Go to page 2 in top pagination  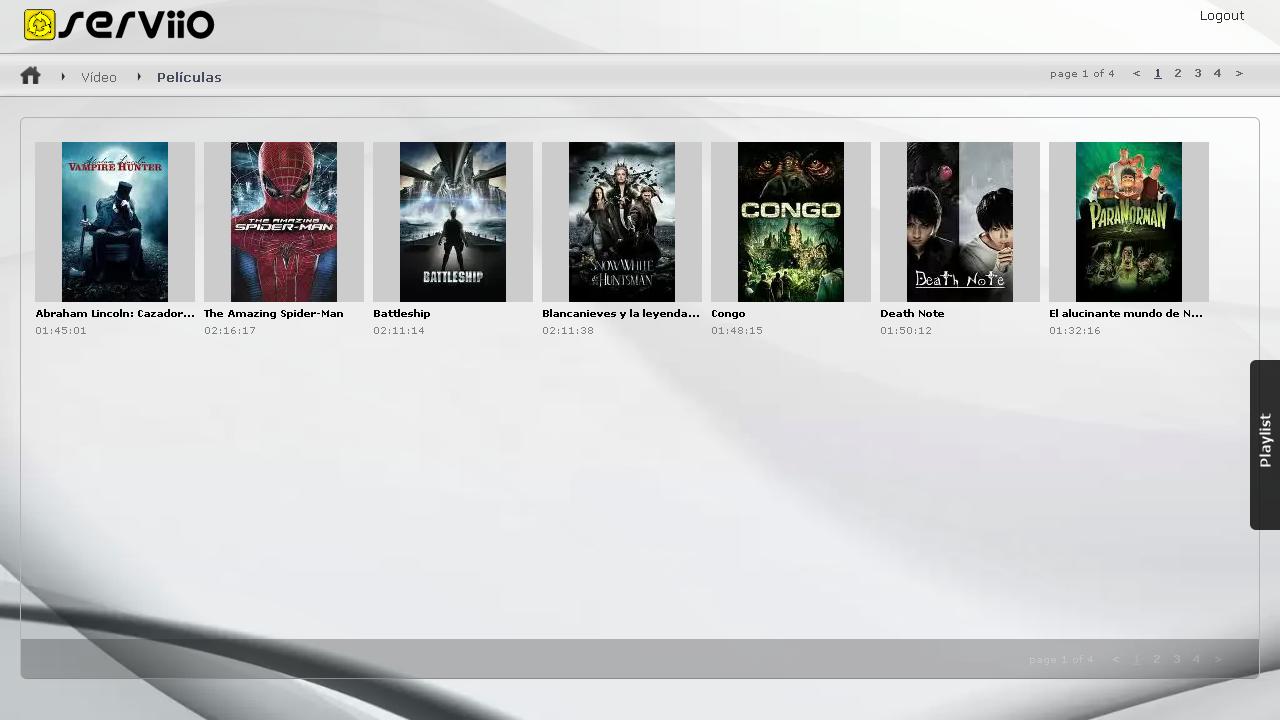tap(1178, 73)
